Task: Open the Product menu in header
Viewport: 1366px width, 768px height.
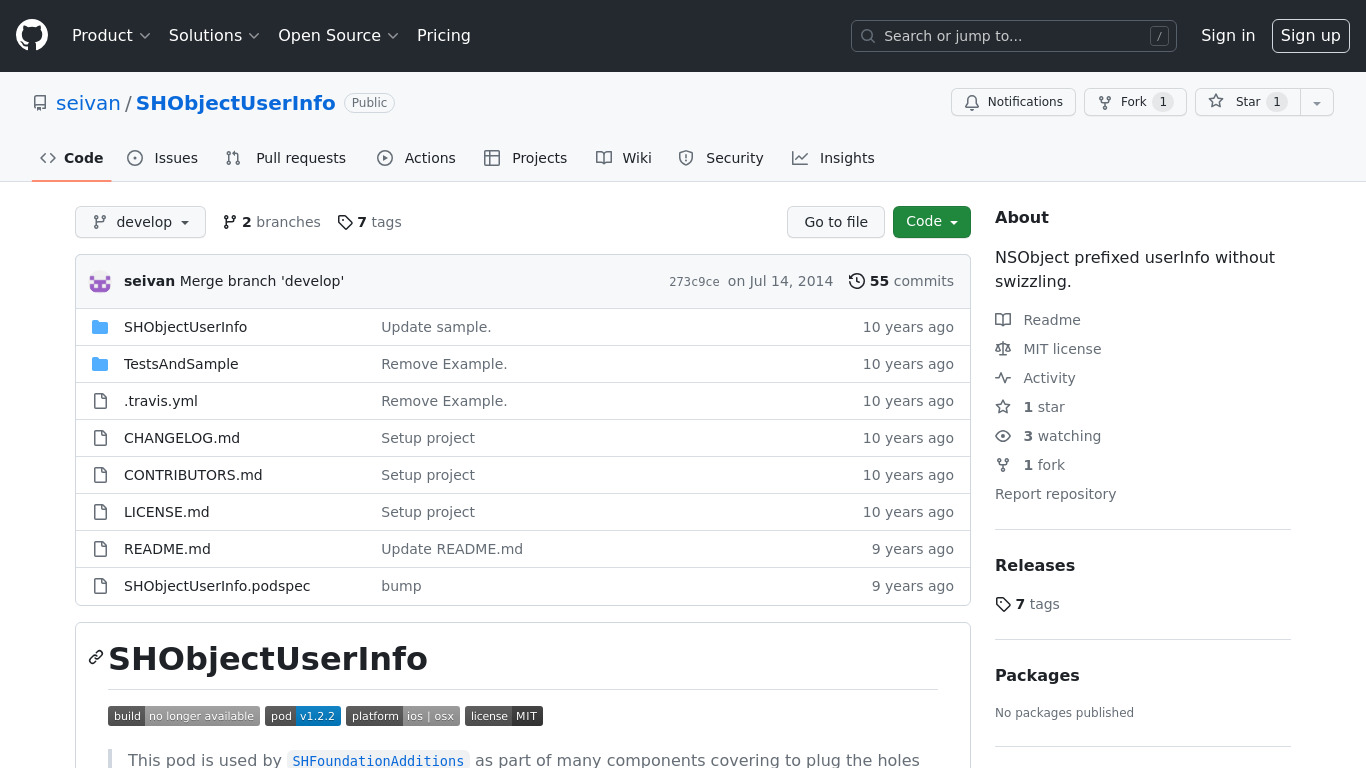Action: [111, 36]
